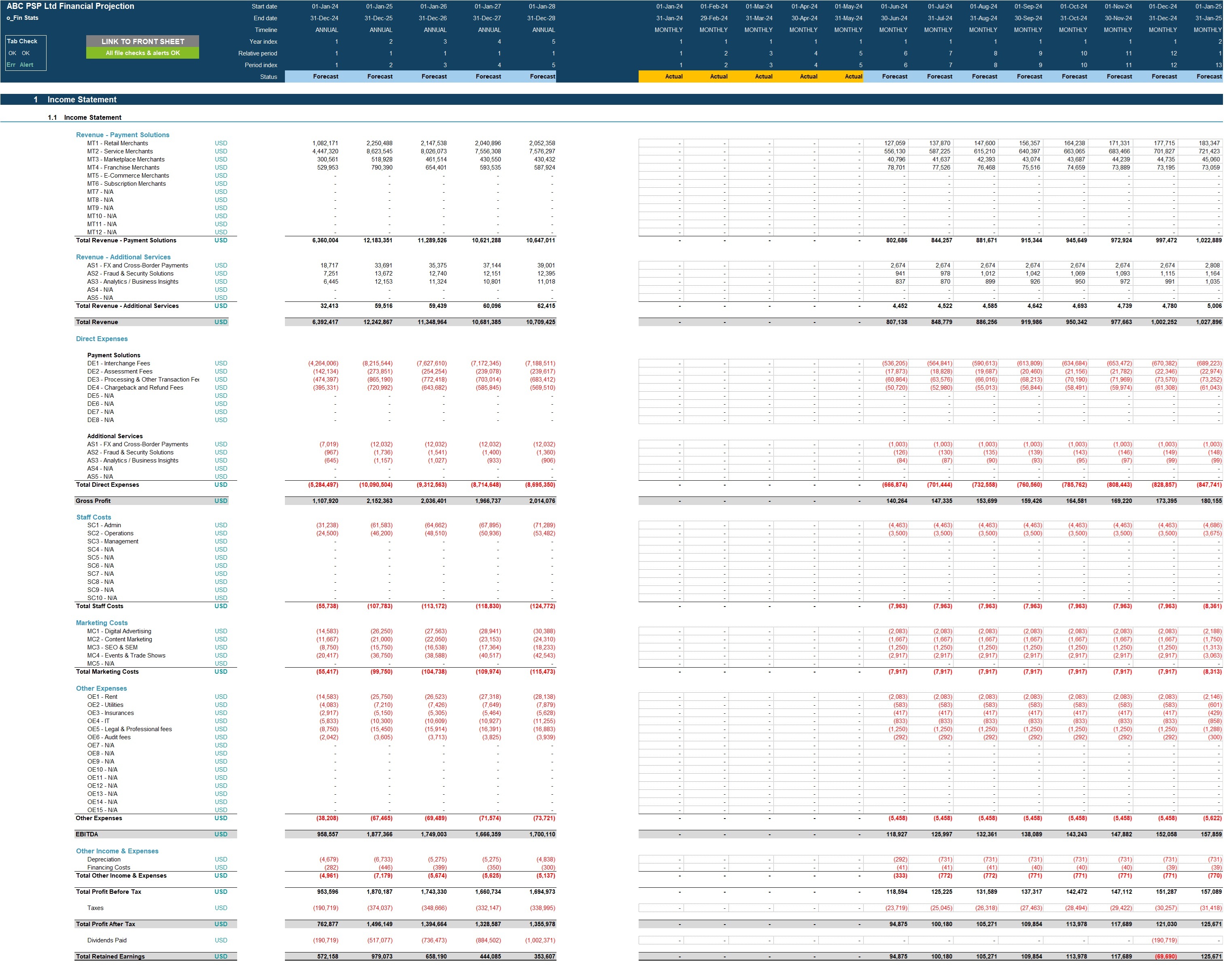Click the SC2 - Operations row label
1225x980 pixels.
pos(110,533)
